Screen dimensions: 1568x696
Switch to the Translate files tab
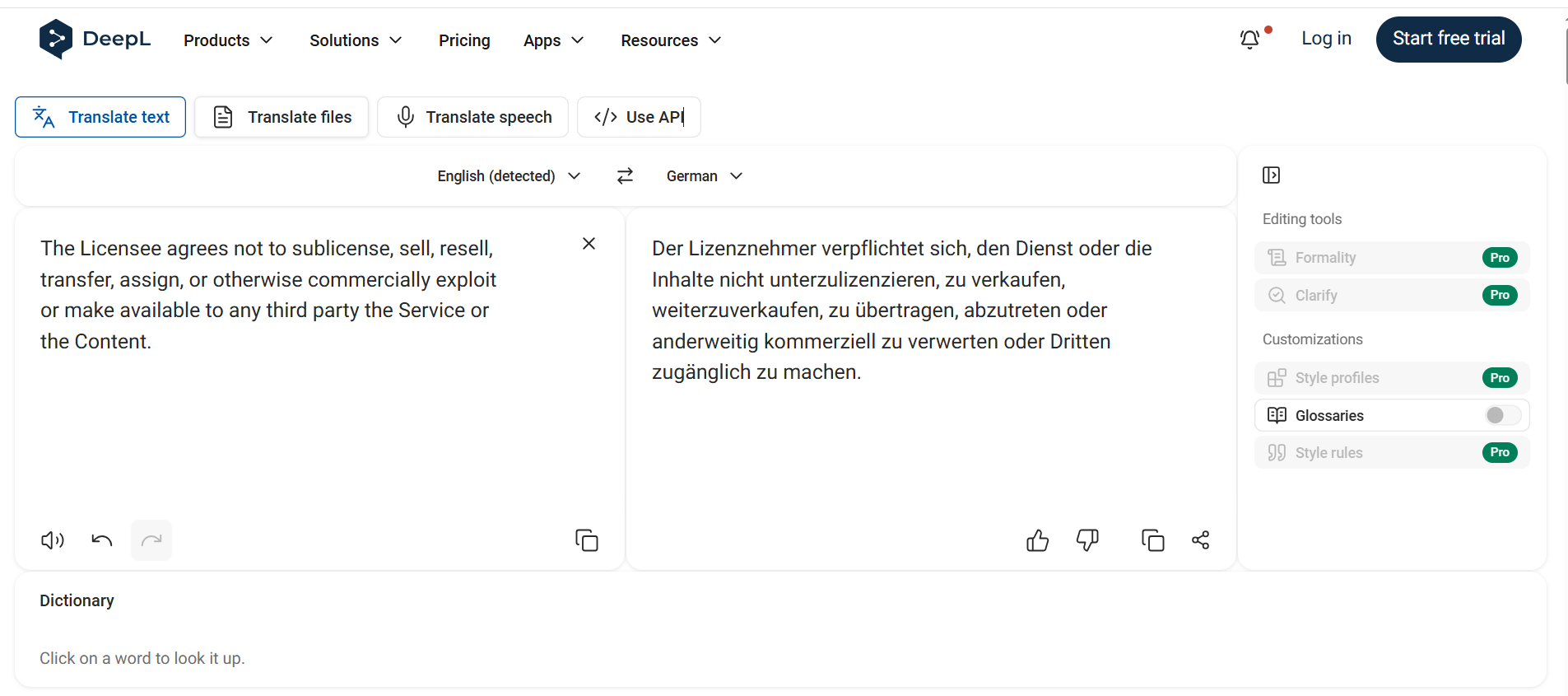[281, 117]
